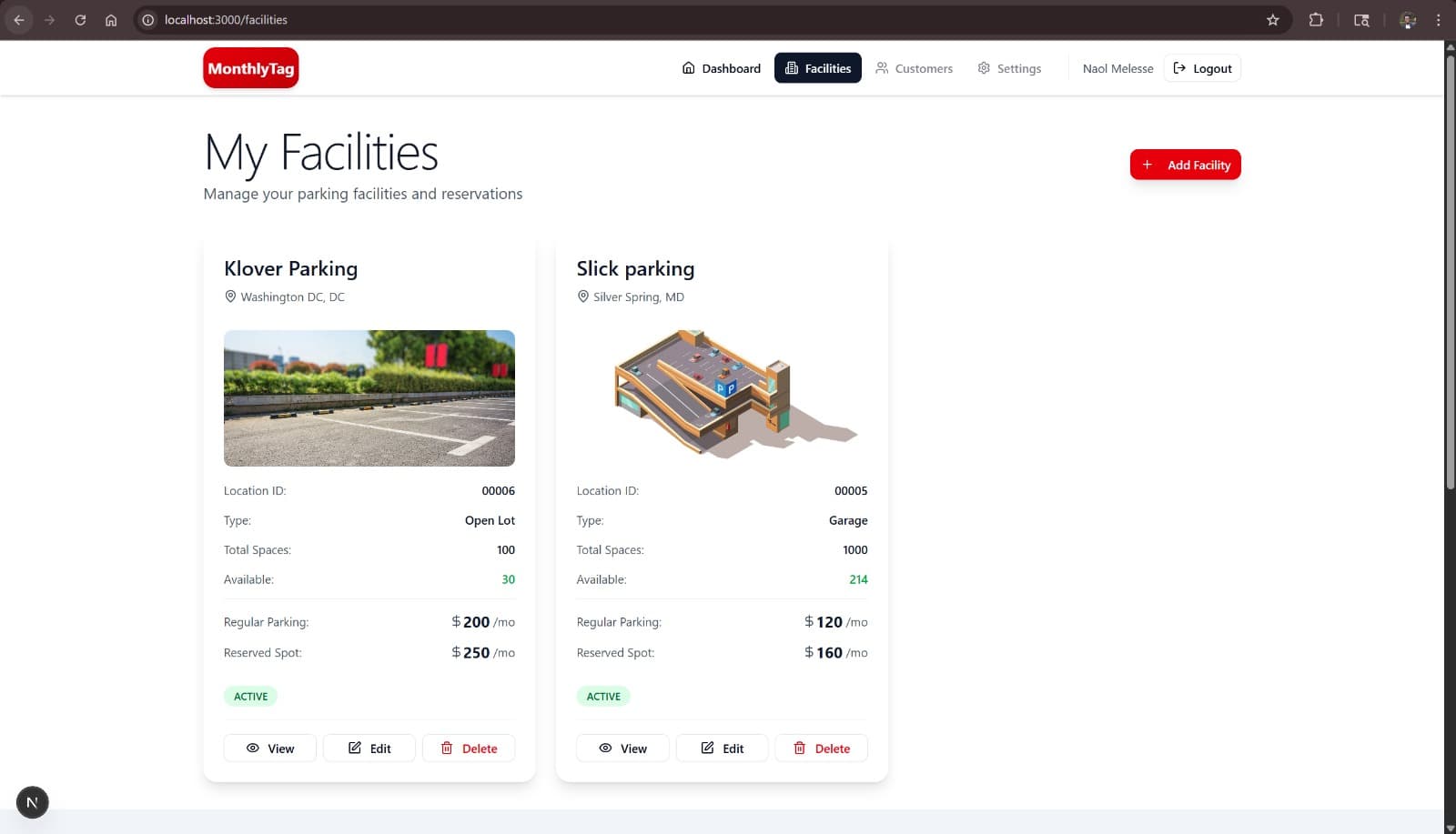Go back with the browser back arrow
The width and height of the screenshot is (1456, 834).
(19, 20)
